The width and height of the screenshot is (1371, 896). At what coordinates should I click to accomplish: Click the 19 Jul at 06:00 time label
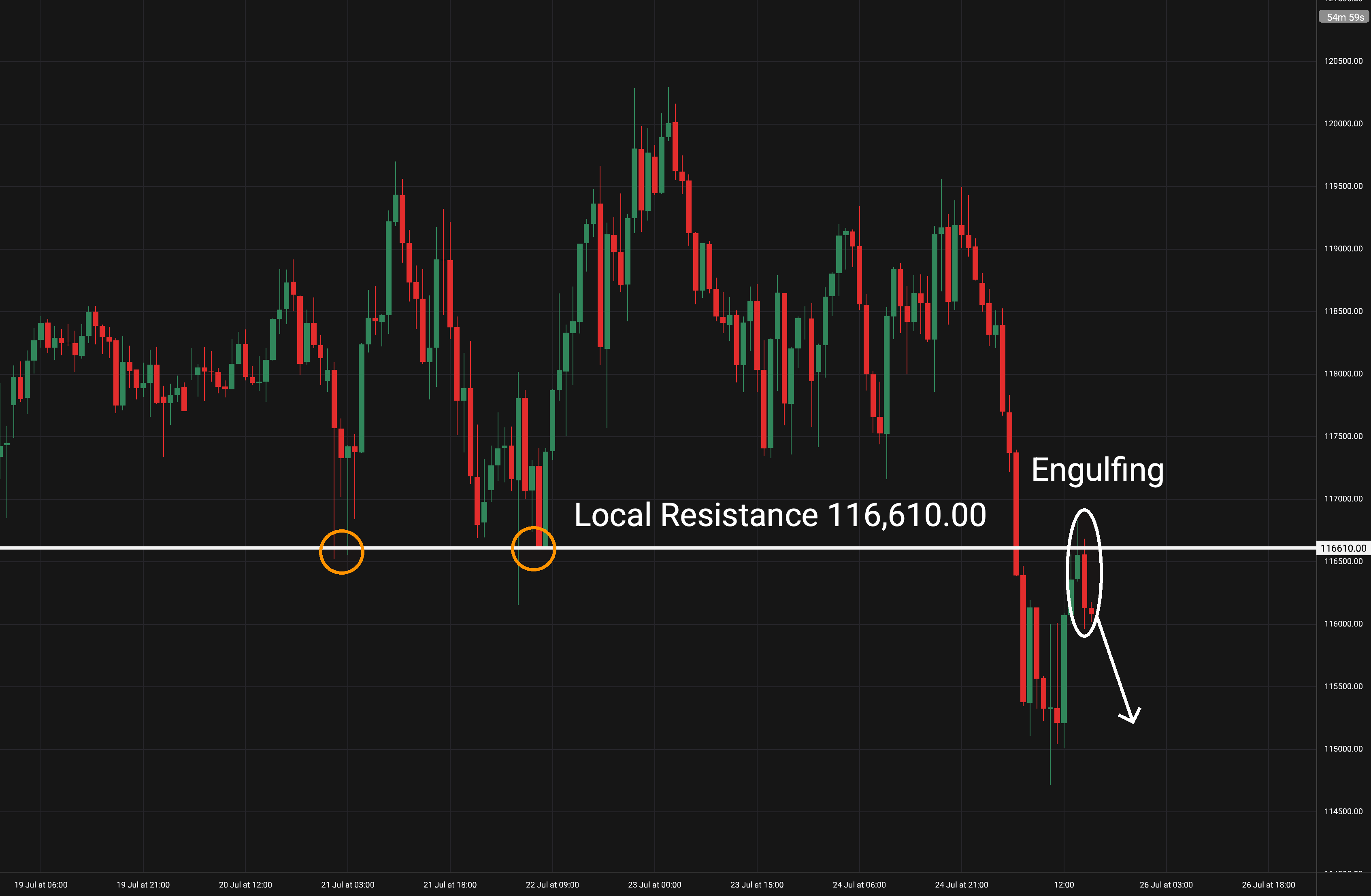click(41, 885)
